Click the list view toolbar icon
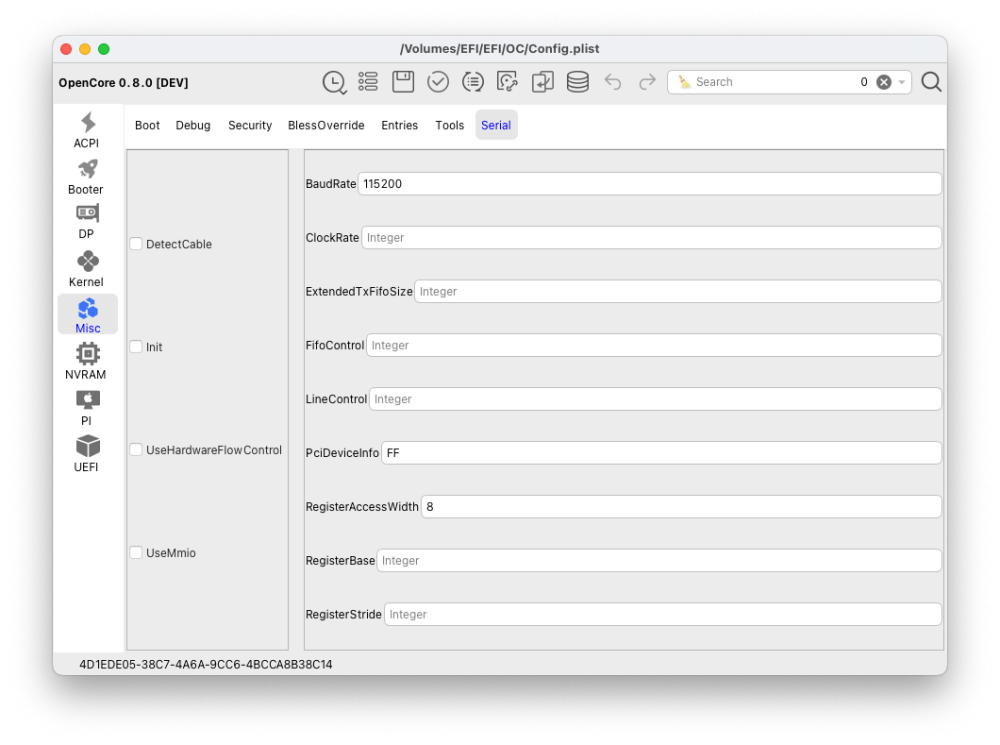 click(368, 82)
